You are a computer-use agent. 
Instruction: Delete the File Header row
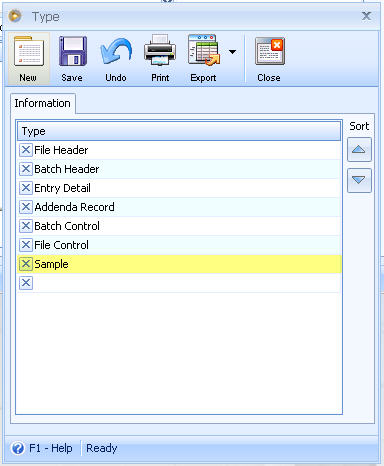pos(26,150)
